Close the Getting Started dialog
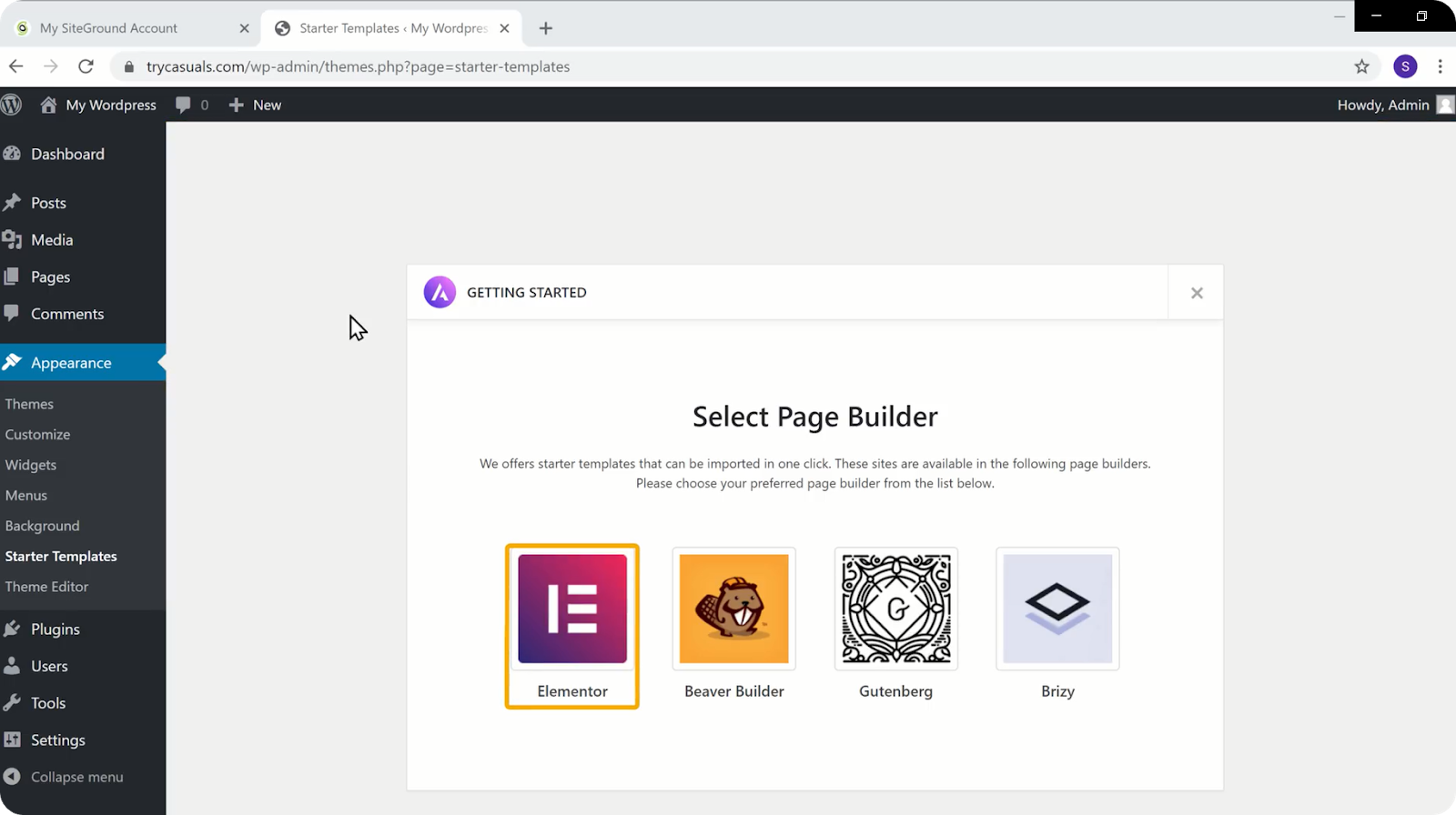Viewport: 1456px width, 815px height. (x=1197, y=293)
